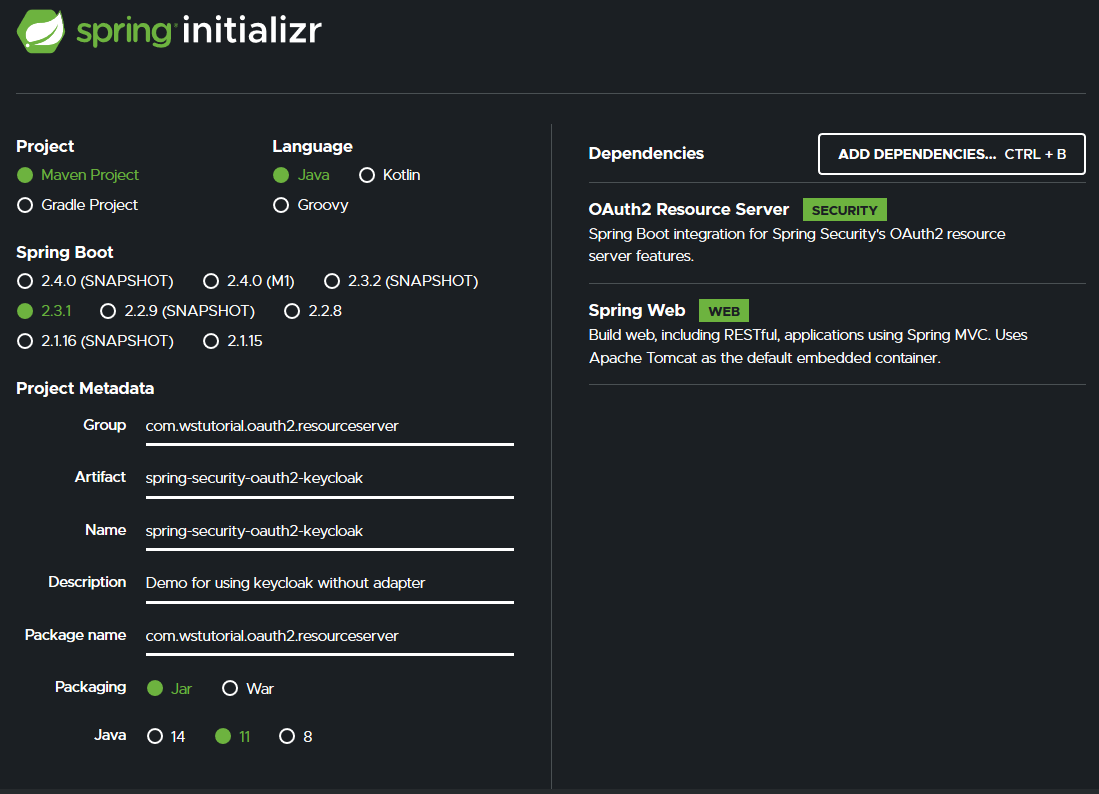
Task: Pick Spring Boot version 2.4.0 (SNAPSHOT)
Action: click(25, 281)
